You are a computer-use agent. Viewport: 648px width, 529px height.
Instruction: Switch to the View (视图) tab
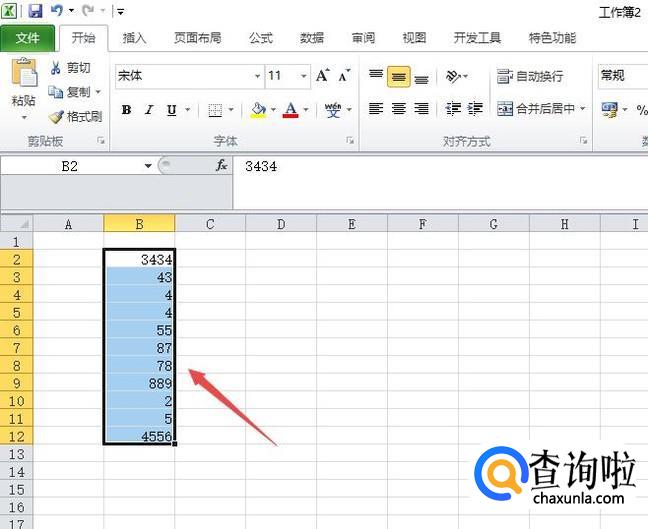point(415,38)
